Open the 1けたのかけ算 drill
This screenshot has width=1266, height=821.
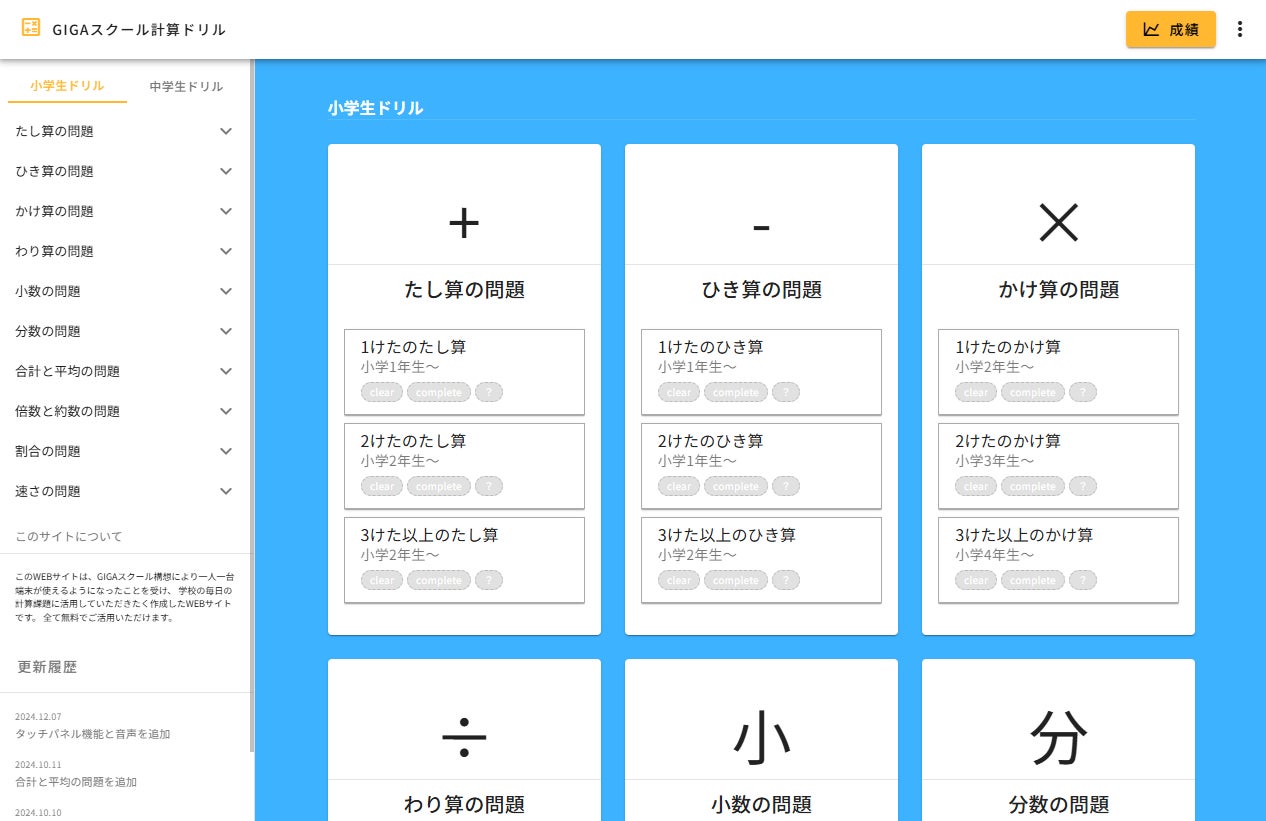(x=1058, y=371)
